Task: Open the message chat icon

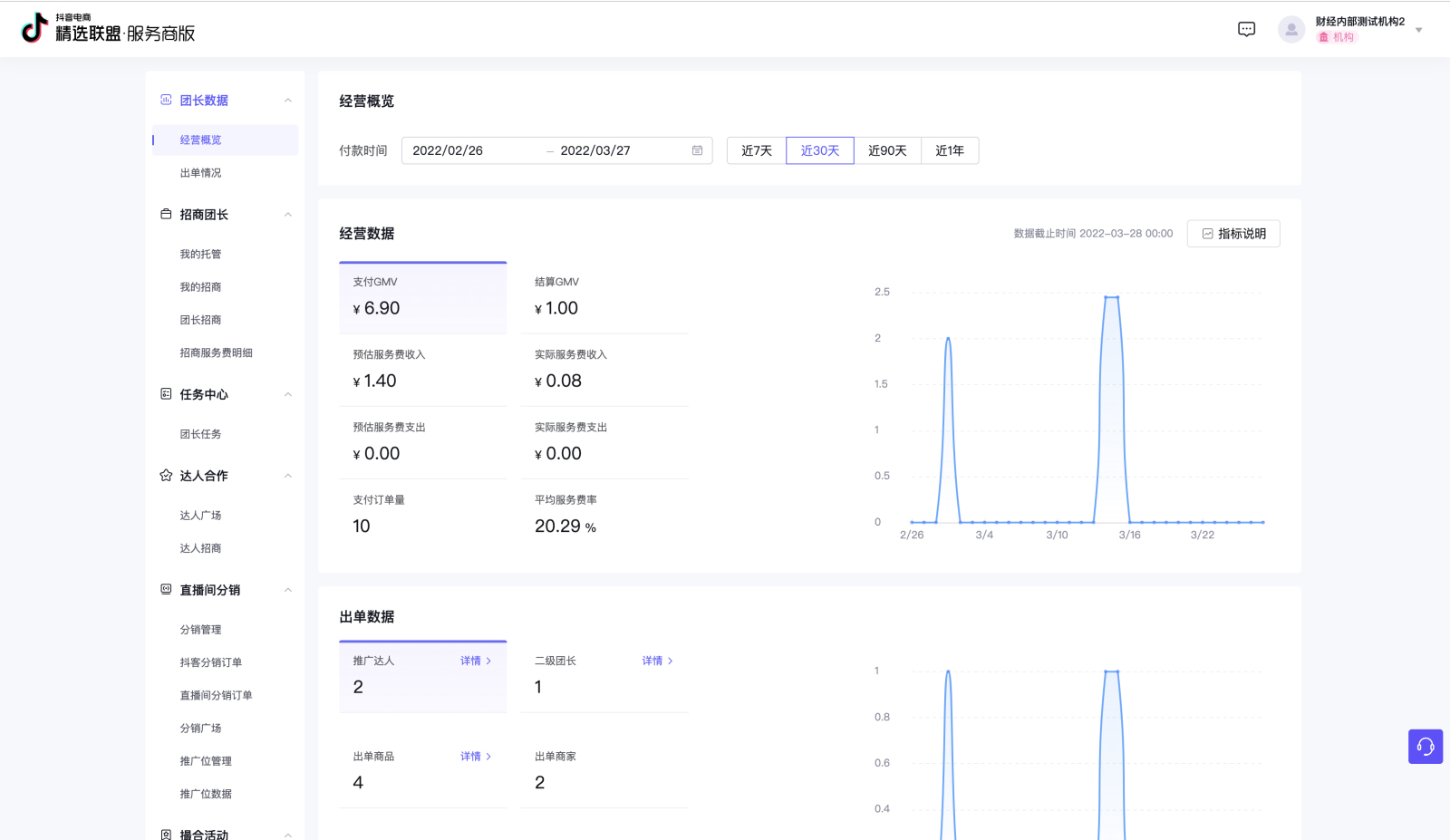Action: (x=1247, y=29)
